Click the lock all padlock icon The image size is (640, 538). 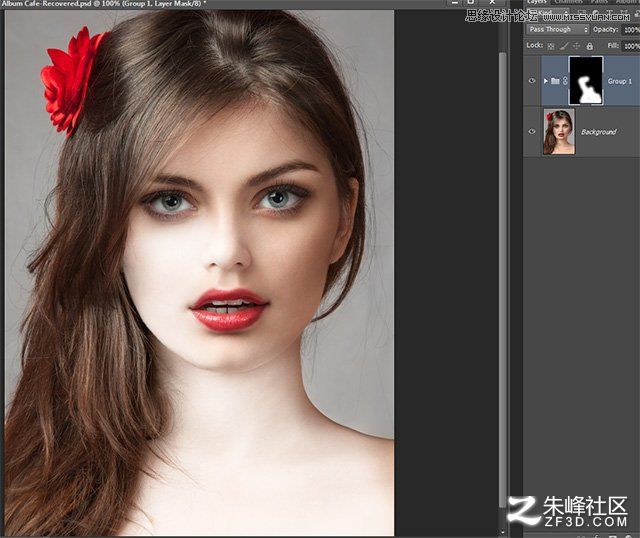[589, 46]
